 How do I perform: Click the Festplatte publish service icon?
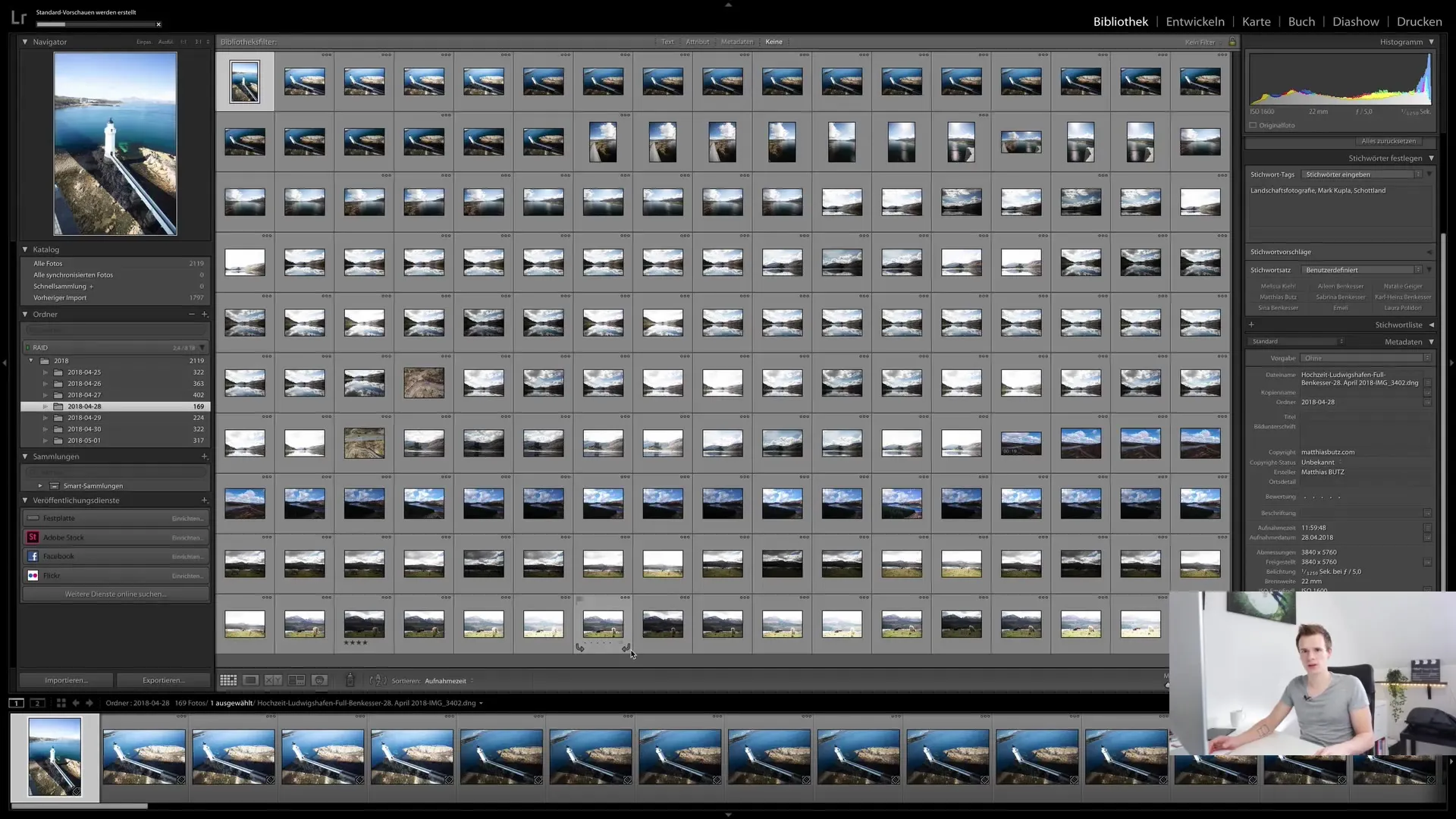pyautogui.click(x=33, y=518)
